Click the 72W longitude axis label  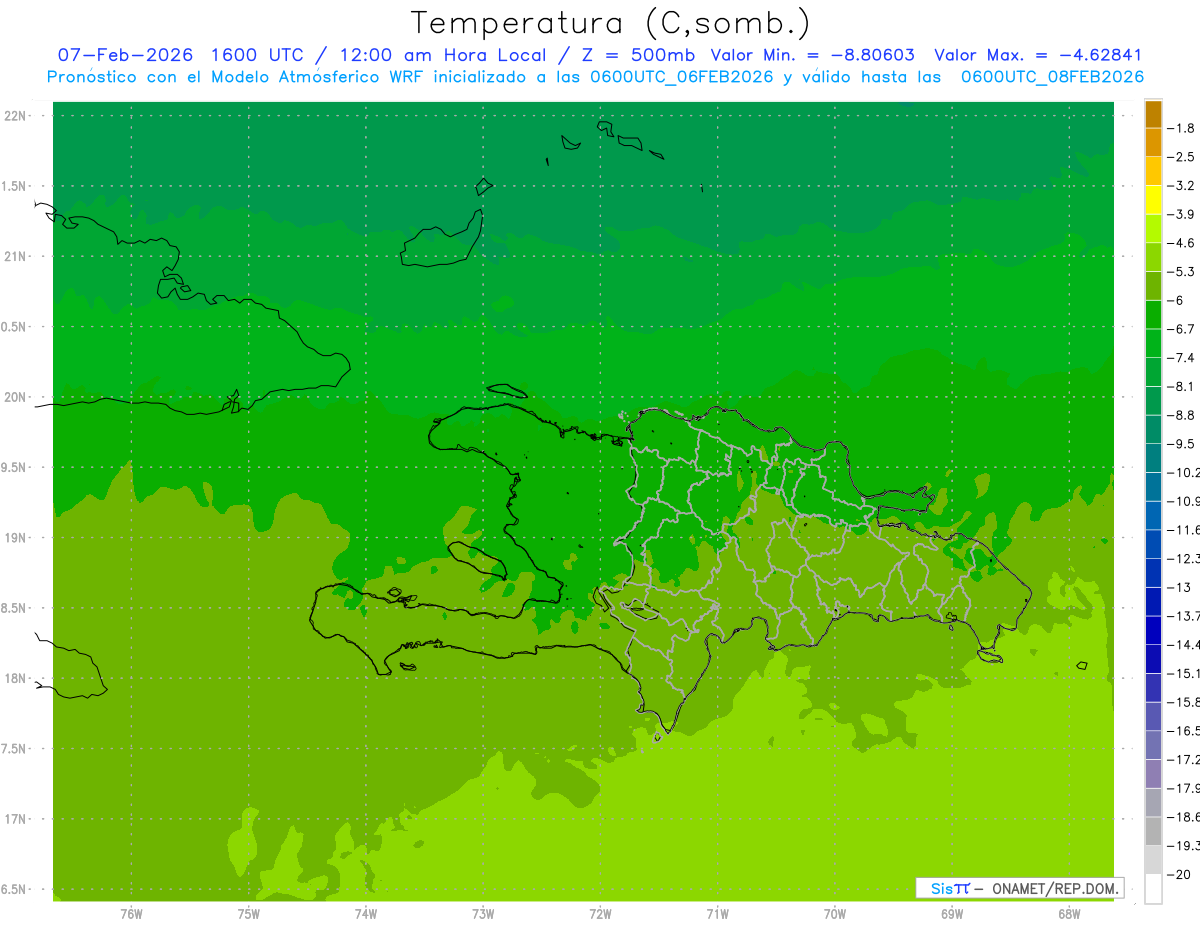pyautogui.click(x=600, y=913)
